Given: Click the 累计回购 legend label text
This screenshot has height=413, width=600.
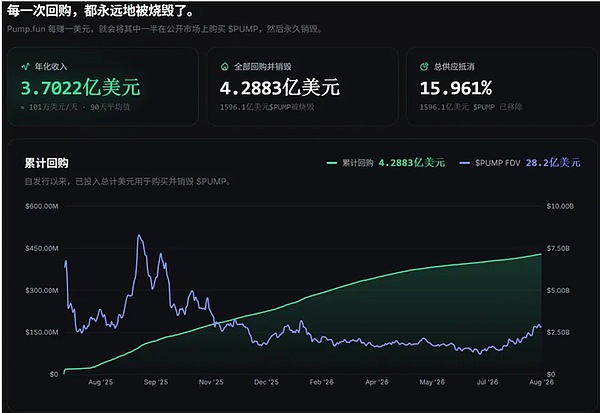Looking at the screenshot, I should (x=357, y=163).
